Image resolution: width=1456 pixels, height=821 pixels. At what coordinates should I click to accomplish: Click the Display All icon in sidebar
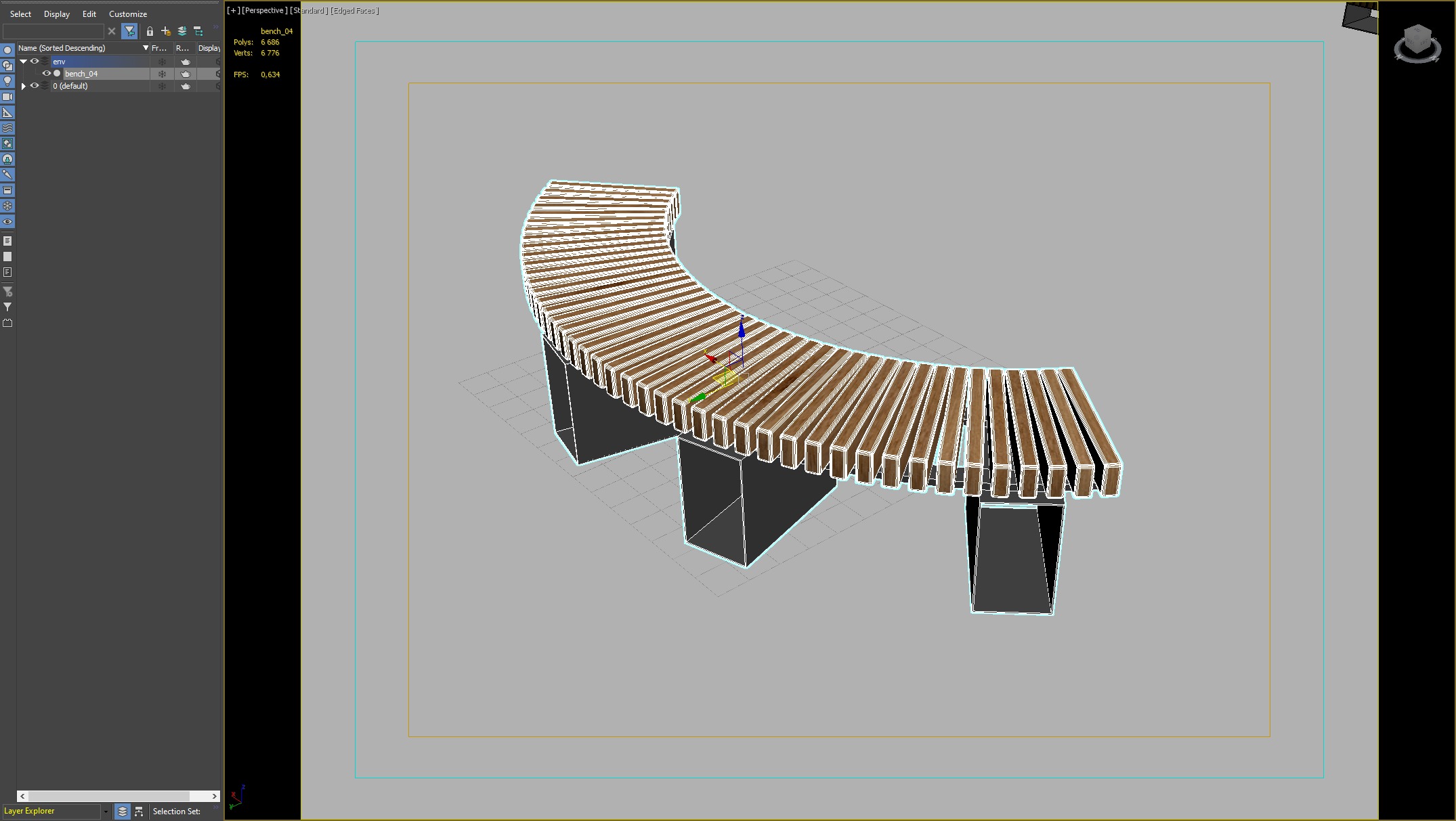7,241
